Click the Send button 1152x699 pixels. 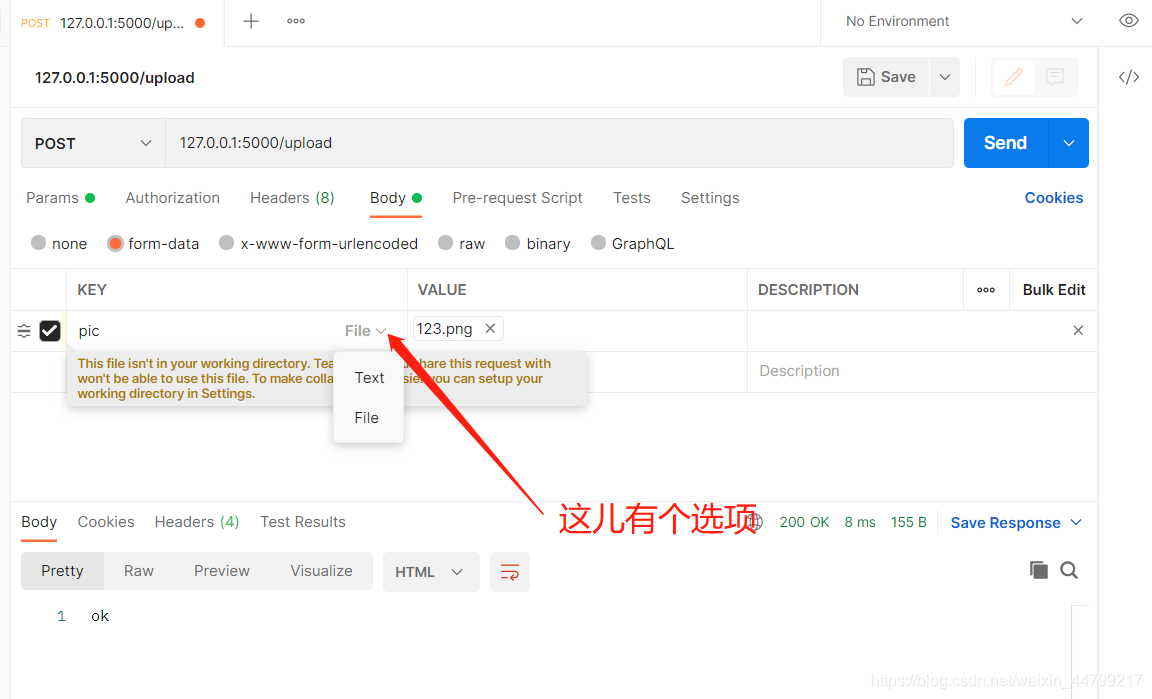[x=1005, y=143]
